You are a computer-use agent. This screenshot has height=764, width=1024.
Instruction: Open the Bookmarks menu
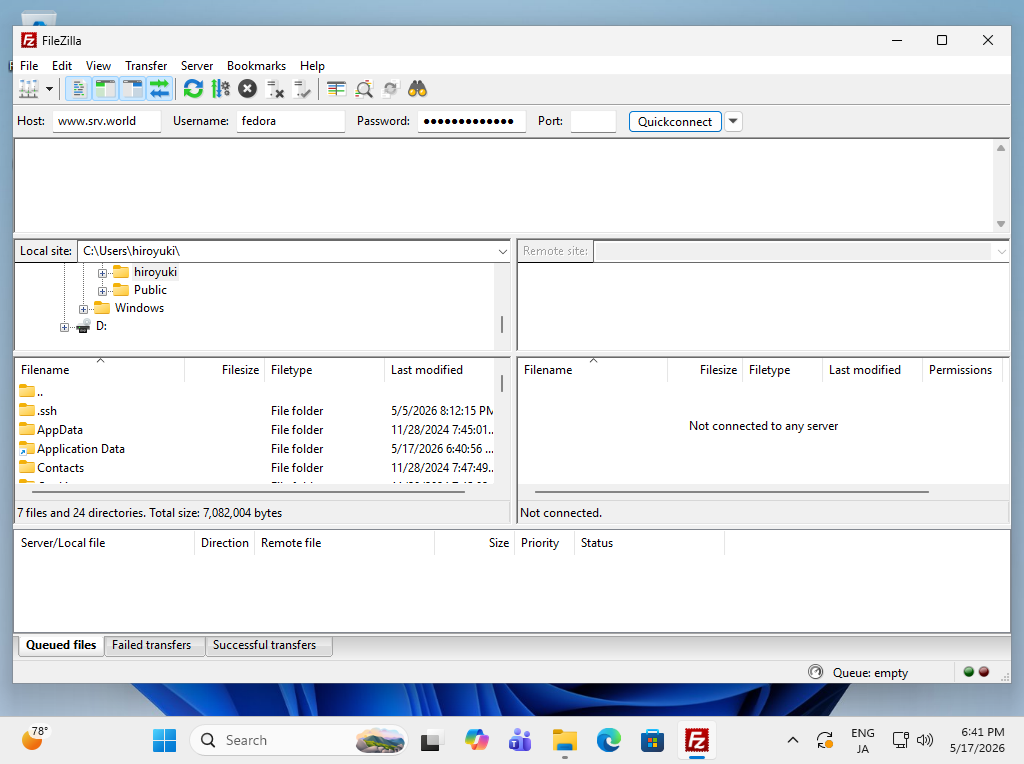coord(257,66)
